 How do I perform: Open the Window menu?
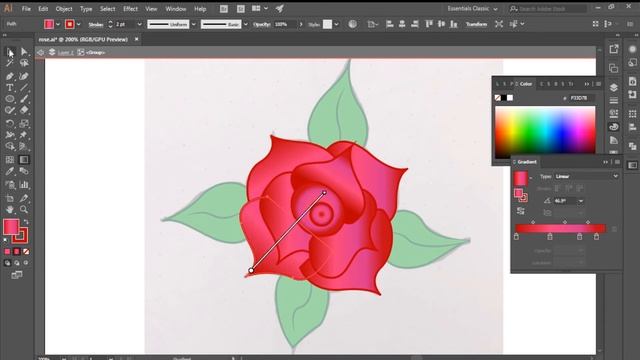(176, 9)
